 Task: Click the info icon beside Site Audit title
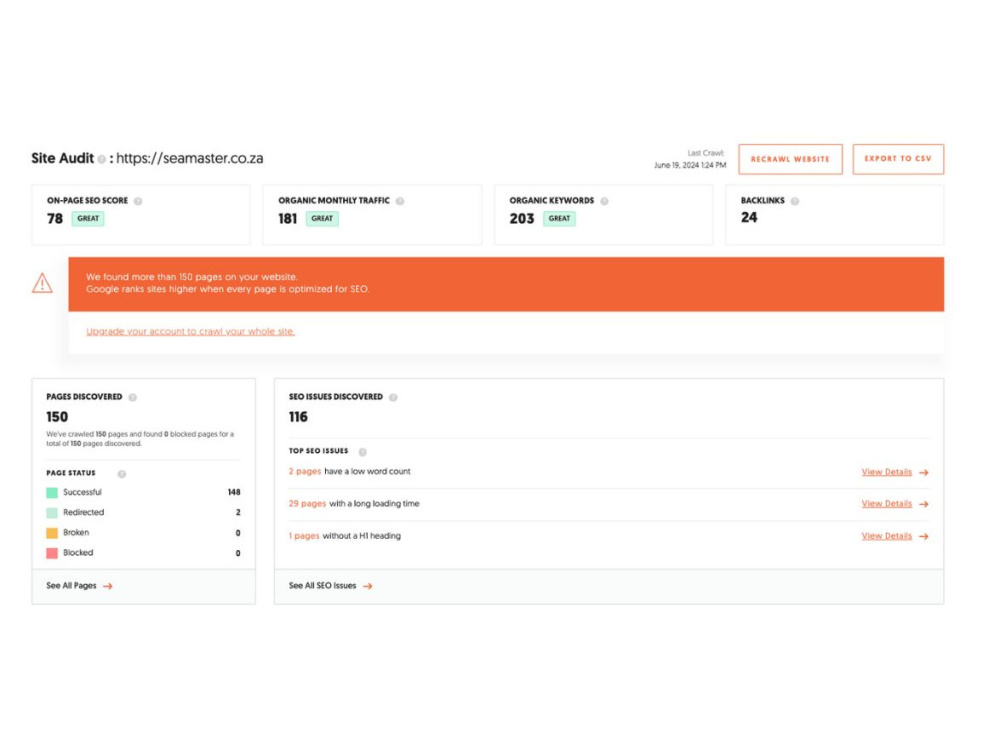point(101,159)
